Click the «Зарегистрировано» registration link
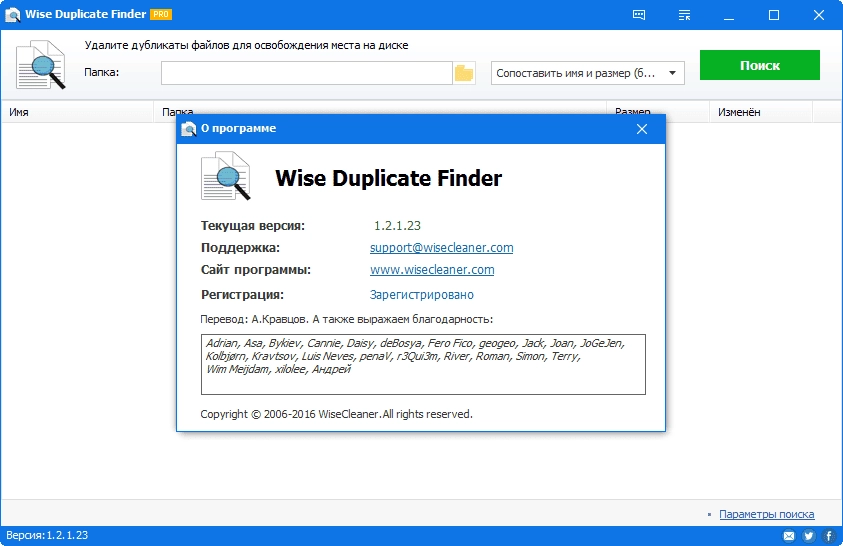843x546 pixels. 422,294
